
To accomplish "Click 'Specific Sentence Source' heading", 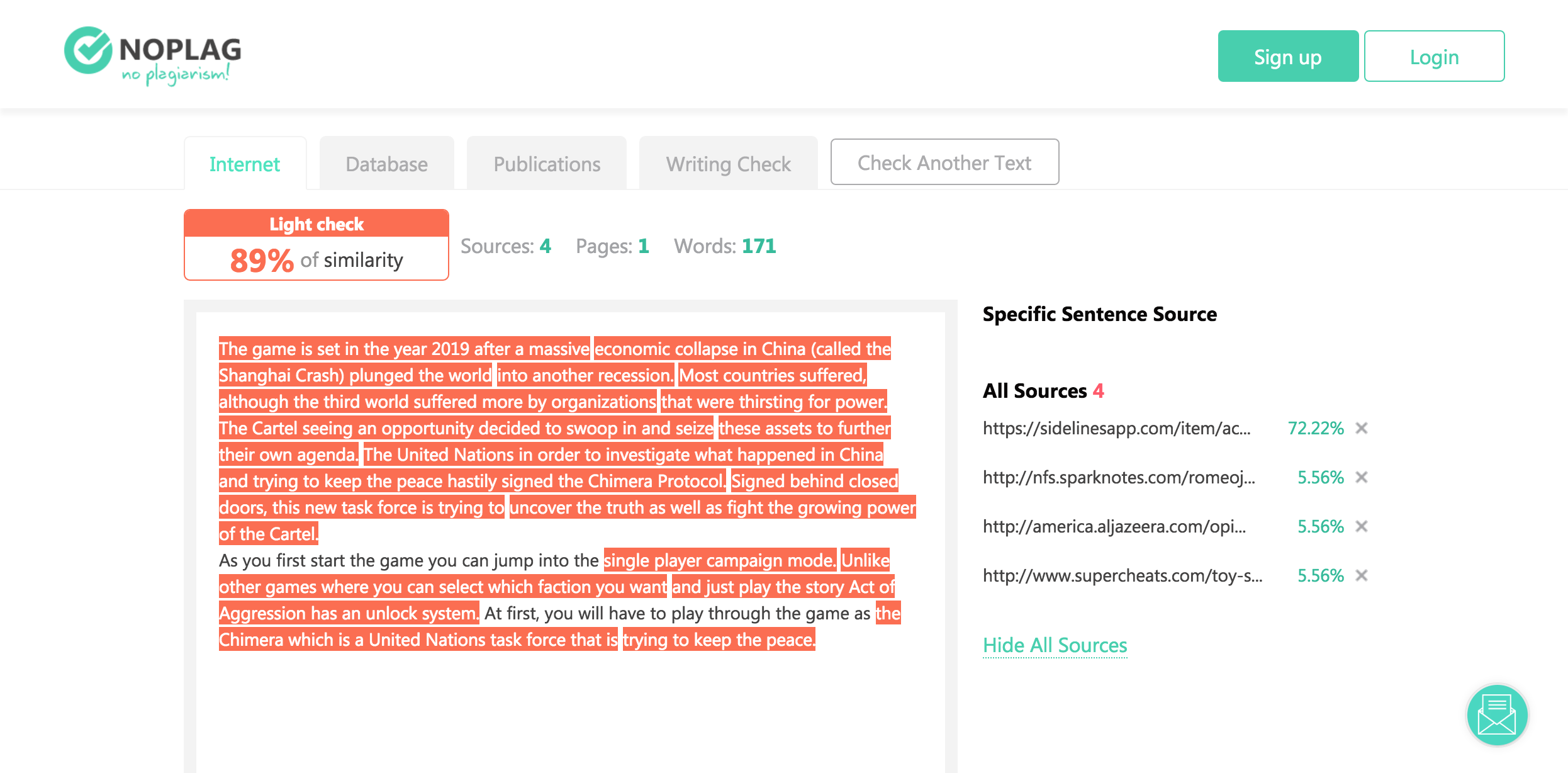I will [x=1100, y=314].
